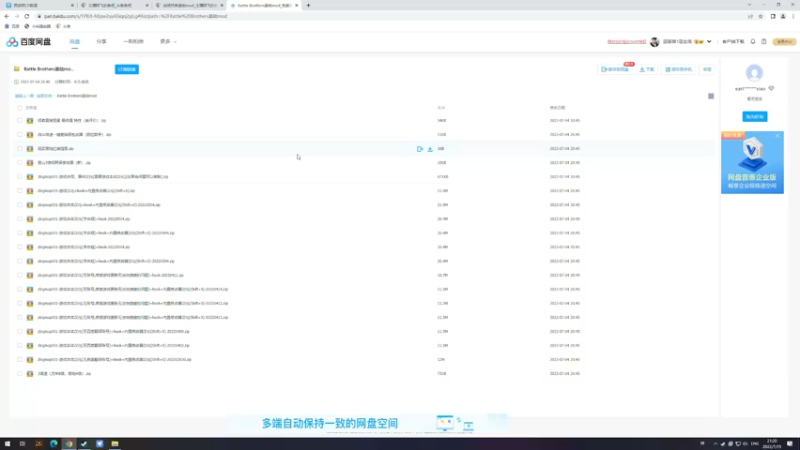This screenshot has height=450, width=800.
Task: Open the browser tab search chevron
Action: pos(749,5)
